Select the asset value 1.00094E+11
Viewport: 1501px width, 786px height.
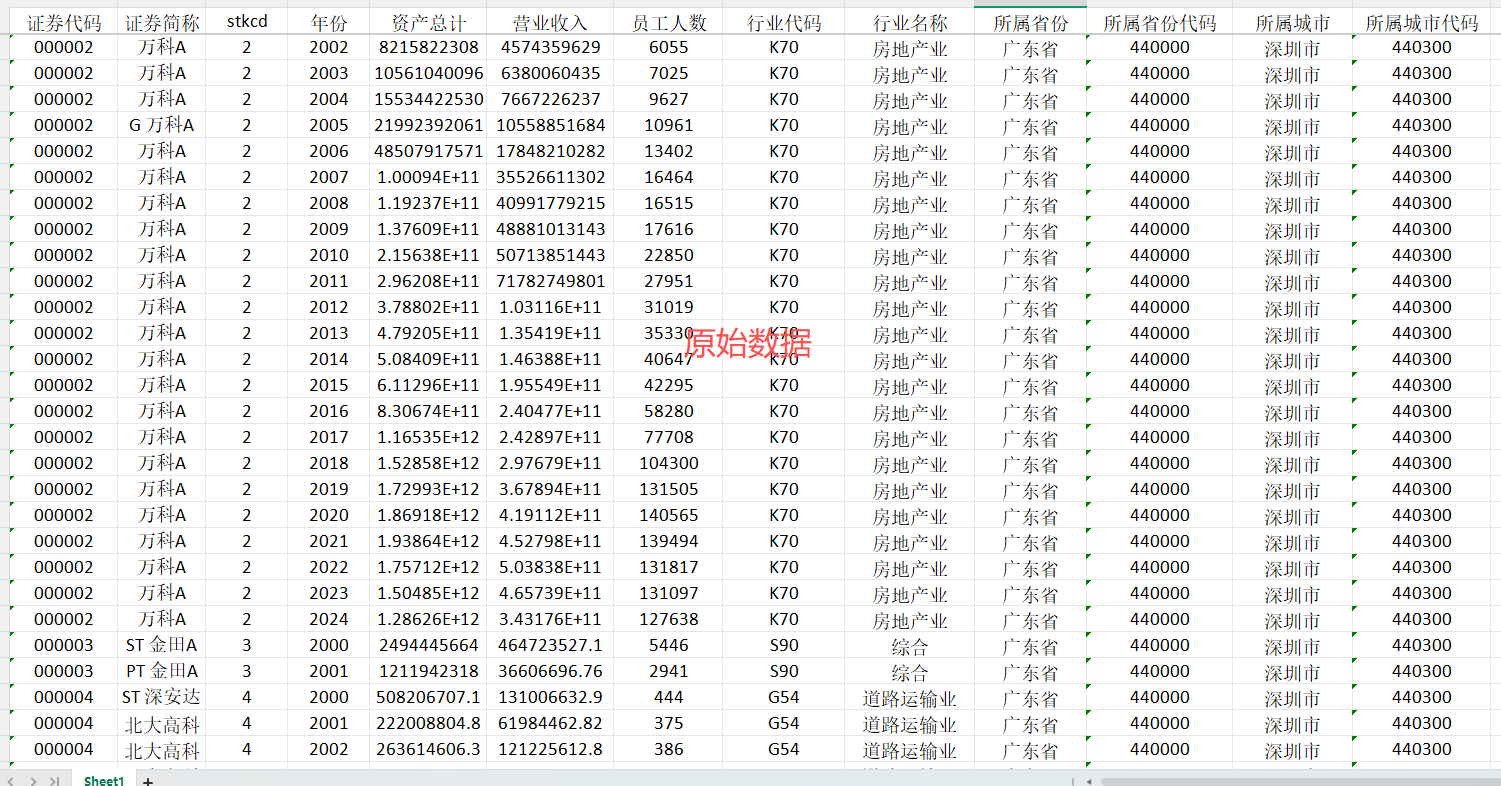[429, 177]
